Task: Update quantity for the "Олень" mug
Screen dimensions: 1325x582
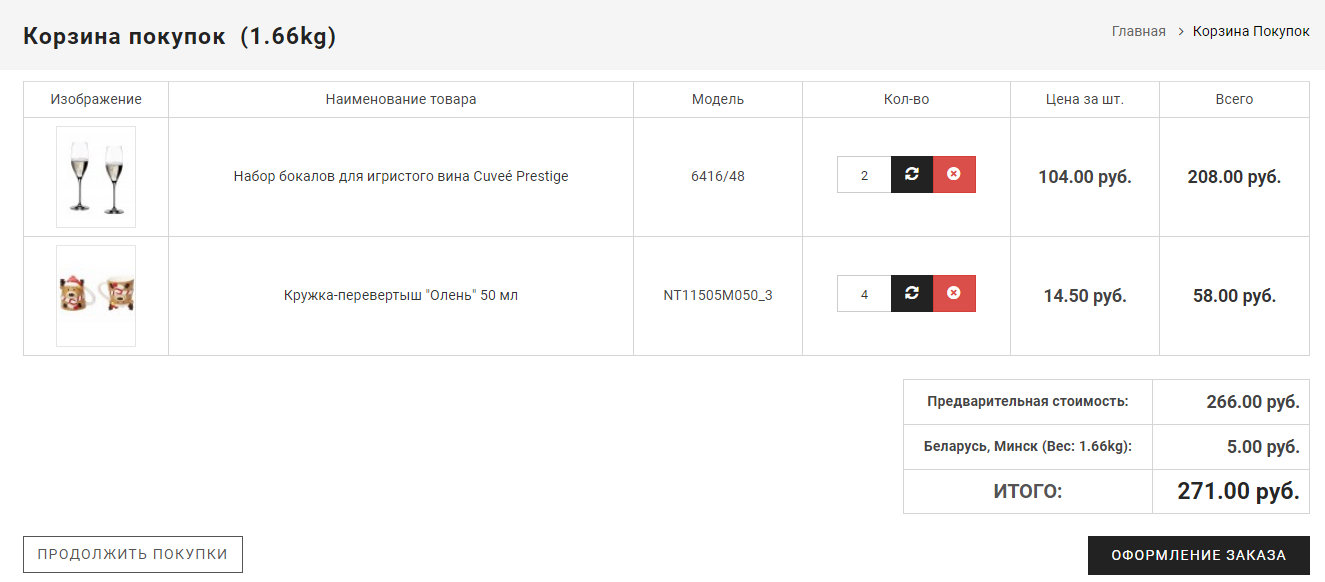Action: click(911, 294)
